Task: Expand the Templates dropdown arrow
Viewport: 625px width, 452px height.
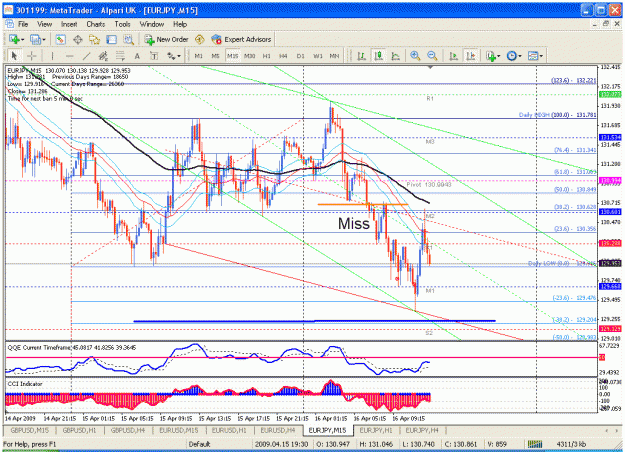Action: coord(541,56)
